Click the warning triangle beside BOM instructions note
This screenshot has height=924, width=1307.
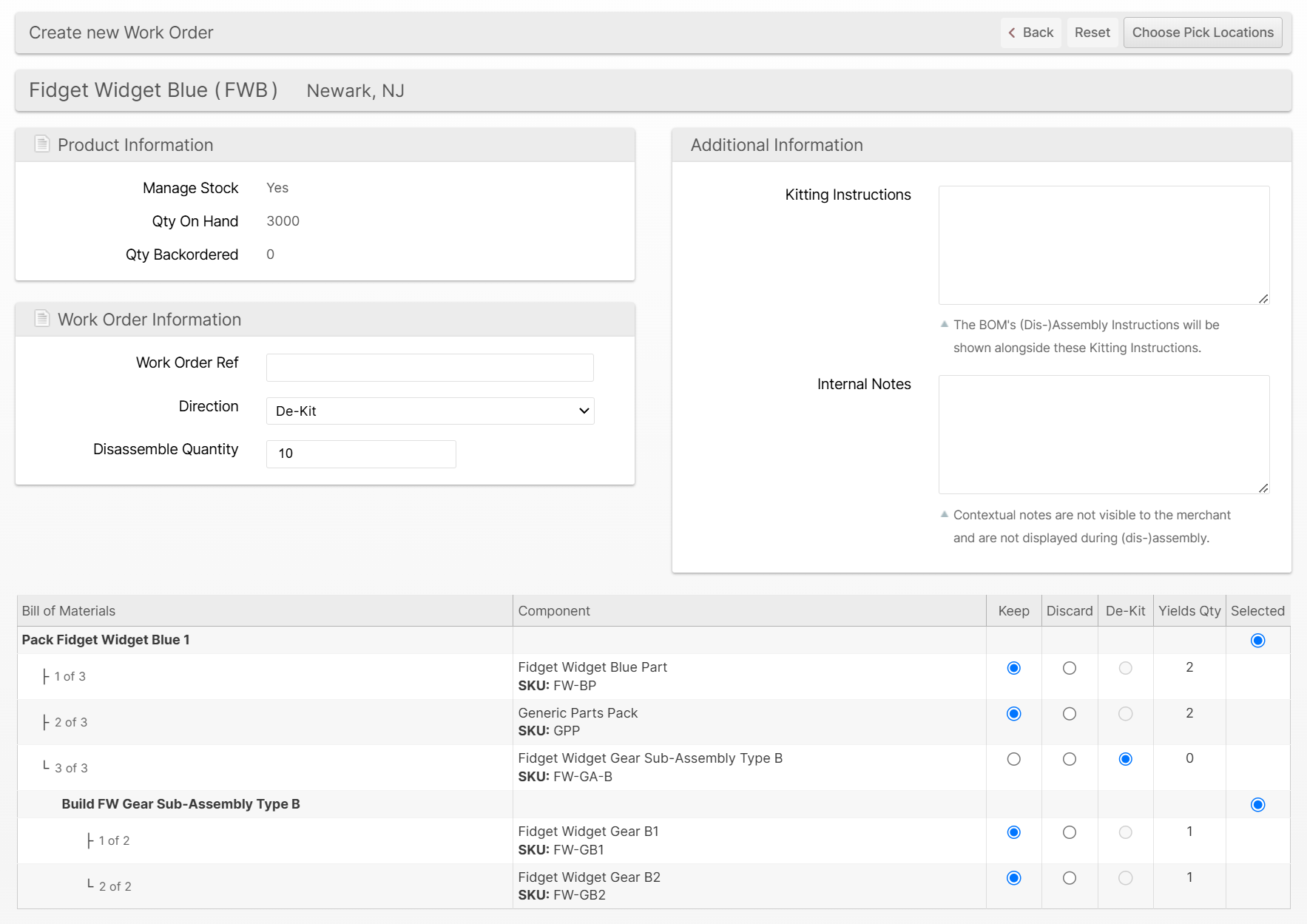click(x=944, y=325)
